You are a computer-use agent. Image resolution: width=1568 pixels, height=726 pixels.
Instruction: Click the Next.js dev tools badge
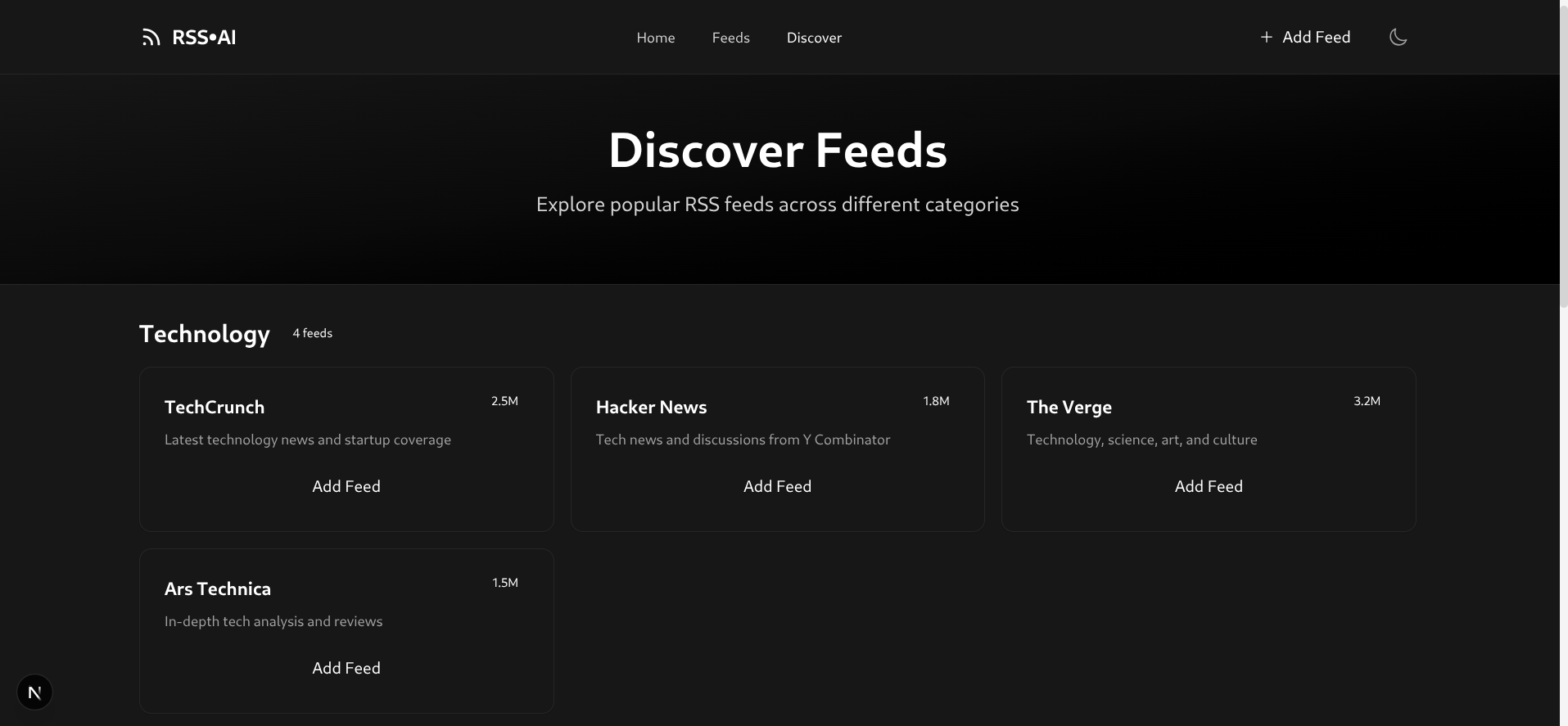pos(34,692)
